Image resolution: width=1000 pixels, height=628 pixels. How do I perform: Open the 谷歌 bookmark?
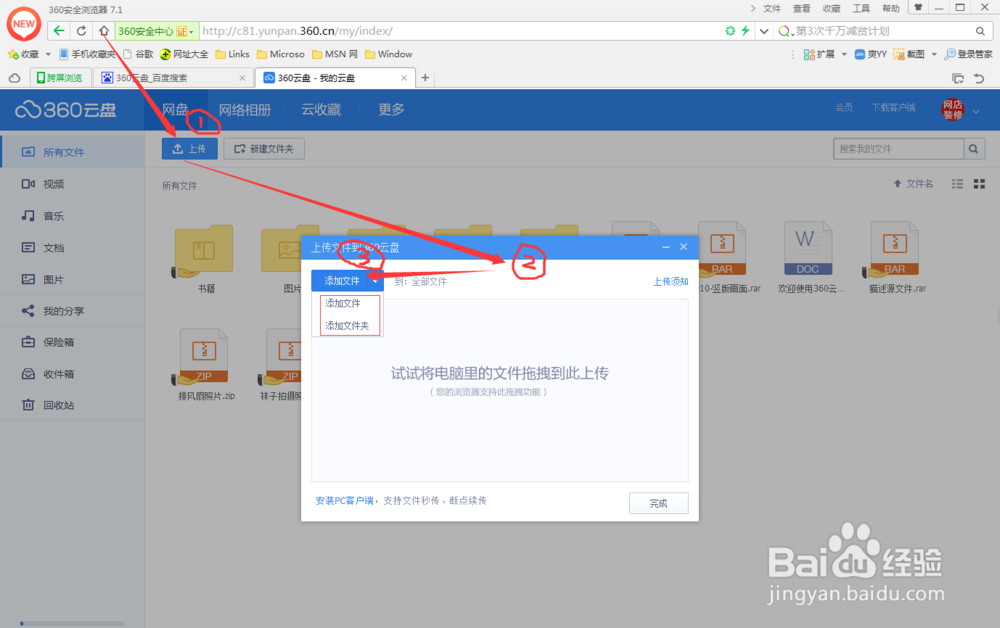tap(138, 54)
